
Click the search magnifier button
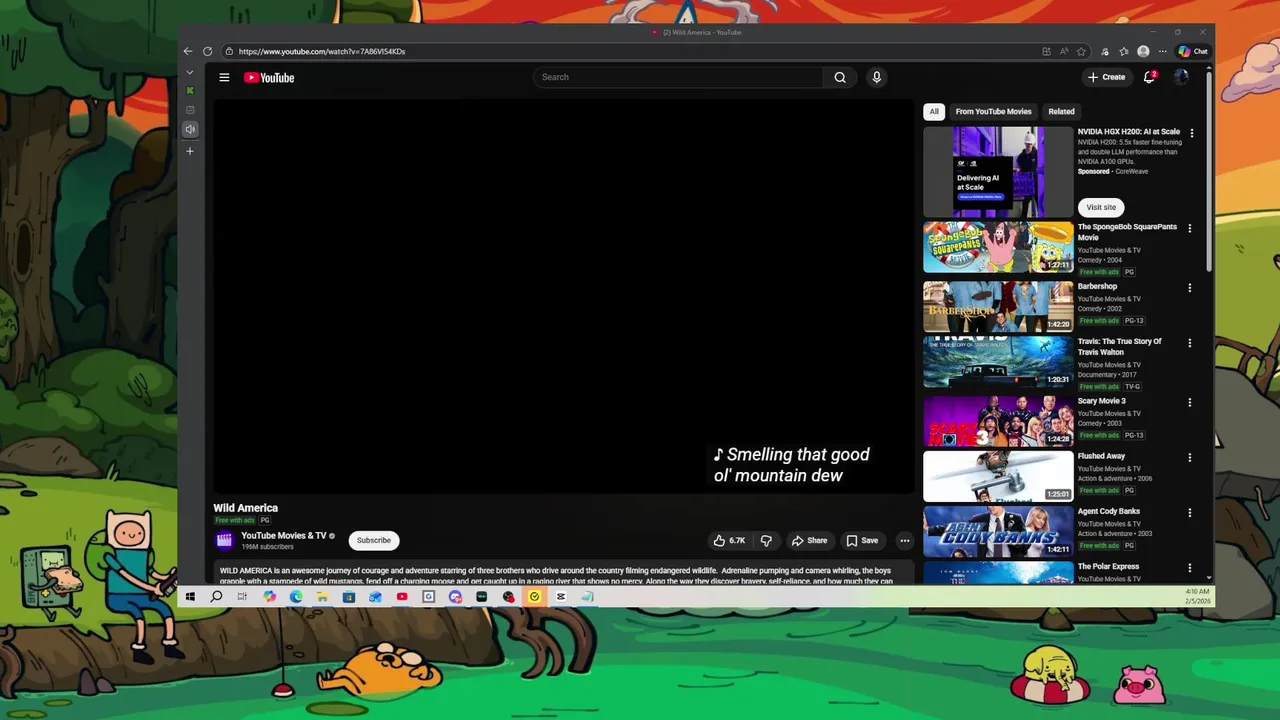click(x=840, y=77)
